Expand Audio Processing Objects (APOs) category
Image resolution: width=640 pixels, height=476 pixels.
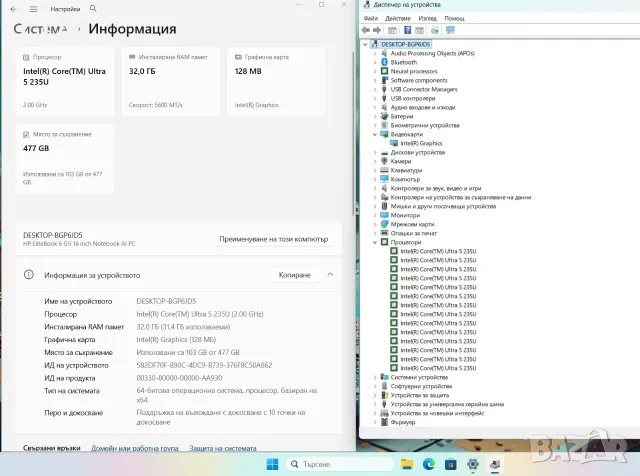[375, 53]
